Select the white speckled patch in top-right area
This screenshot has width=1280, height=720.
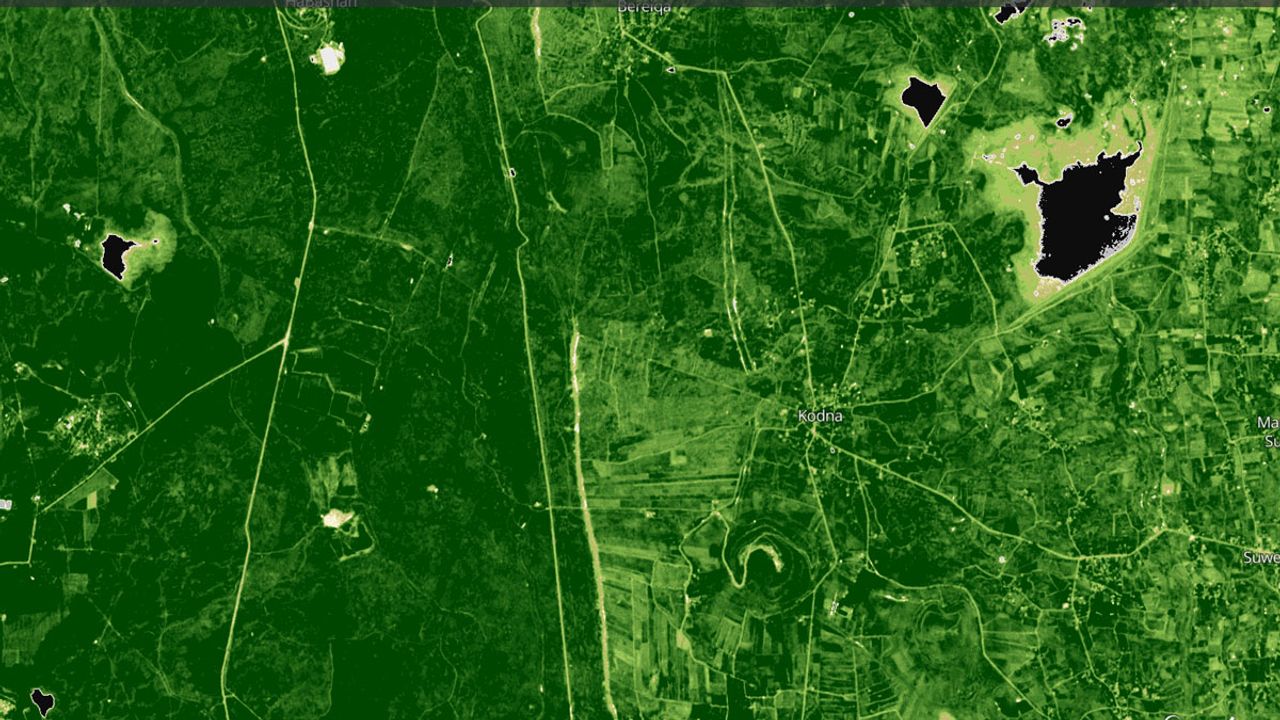1064,30
